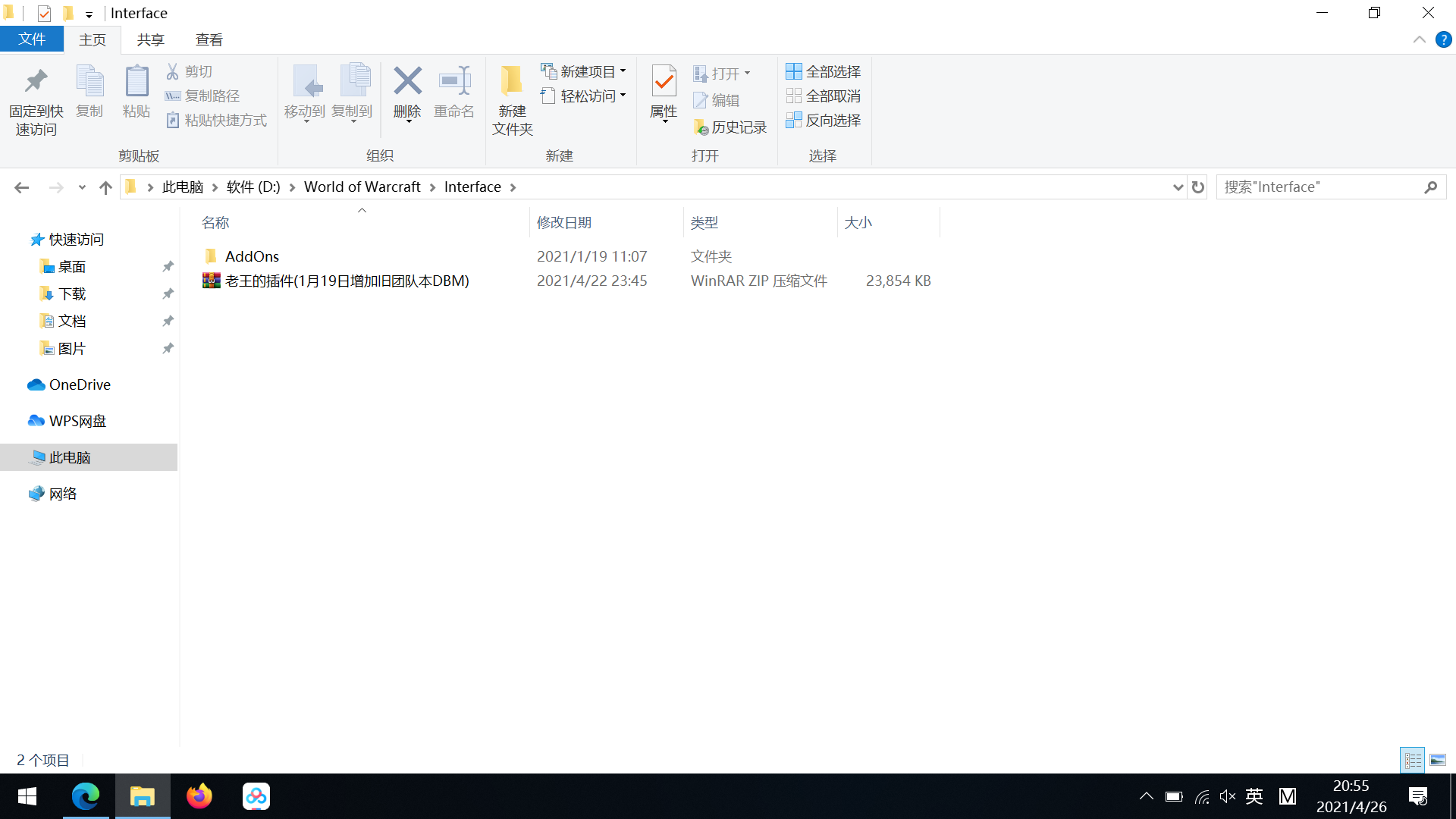Select the 删除 (Delete) icon
Viewport: 1456px width, 819px height.
[407, 95]
